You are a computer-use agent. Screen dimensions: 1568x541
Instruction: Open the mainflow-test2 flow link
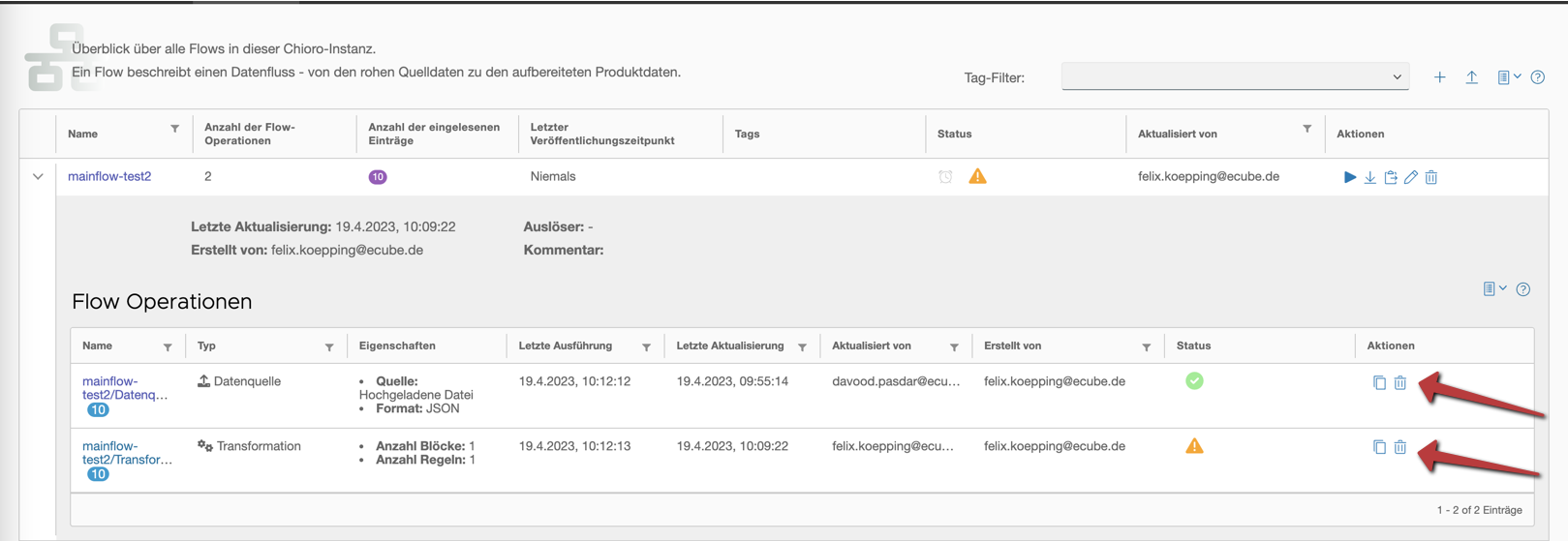click(x=109, y=176)
